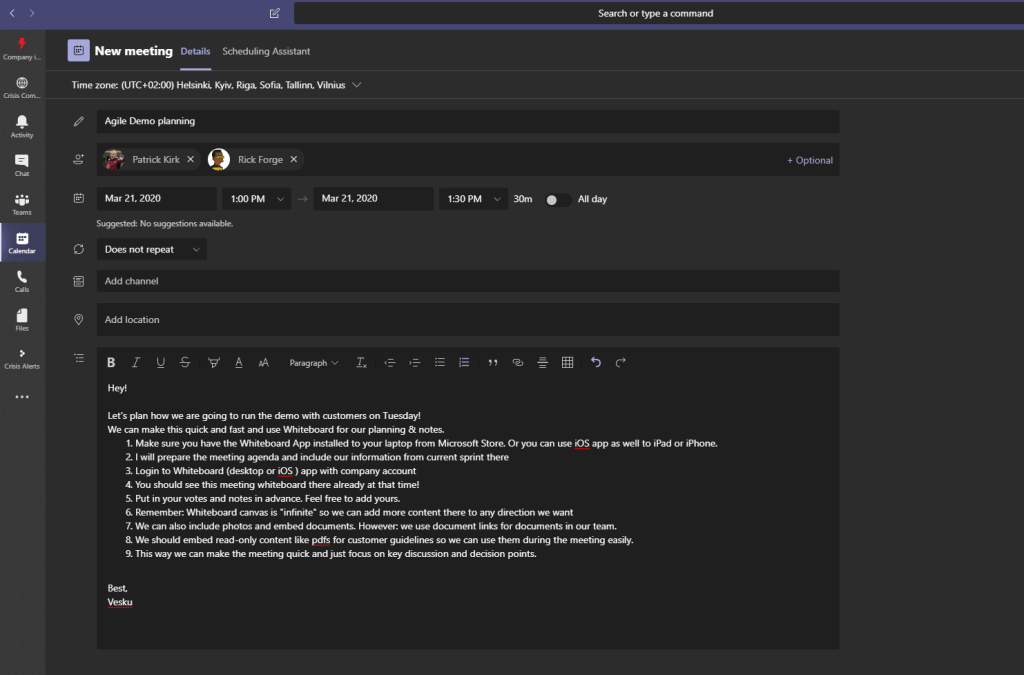Click the new chat compose icon
The height and width of the screenshot is (675, 1024).
tap(275, 13)
